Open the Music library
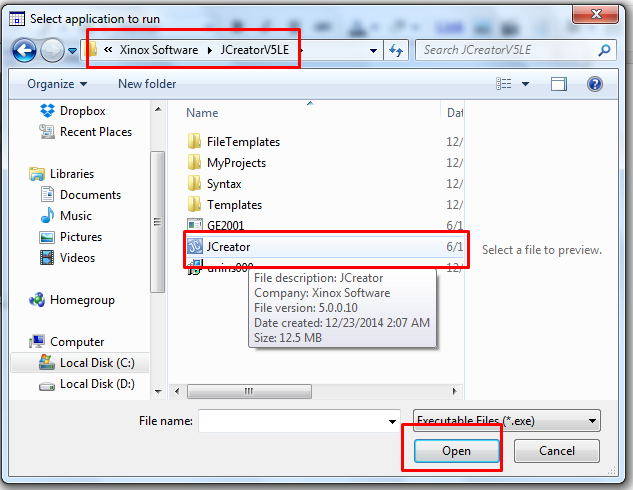 [75, 216]
